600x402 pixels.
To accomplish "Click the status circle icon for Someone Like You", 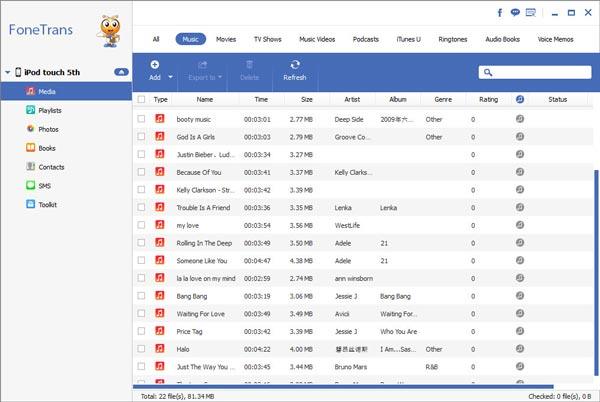I will pos(520,260).
